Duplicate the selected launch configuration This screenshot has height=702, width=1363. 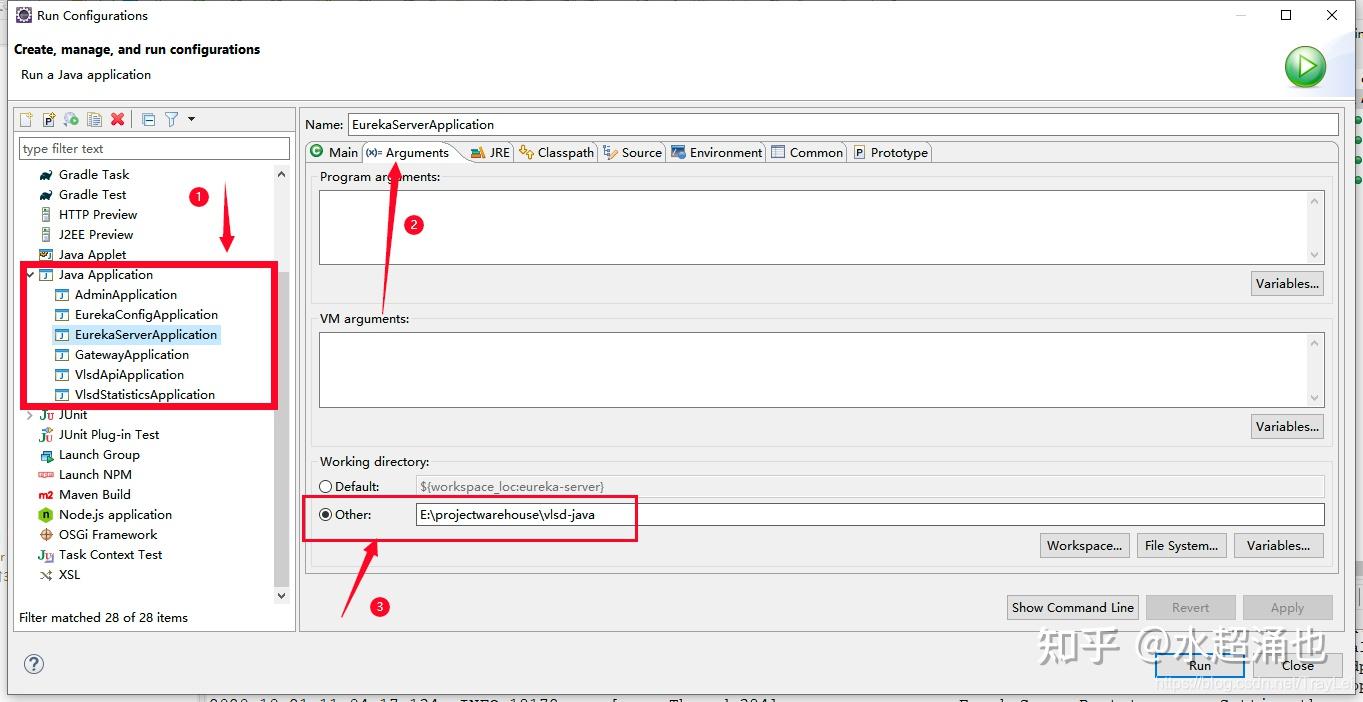point(94,119)
